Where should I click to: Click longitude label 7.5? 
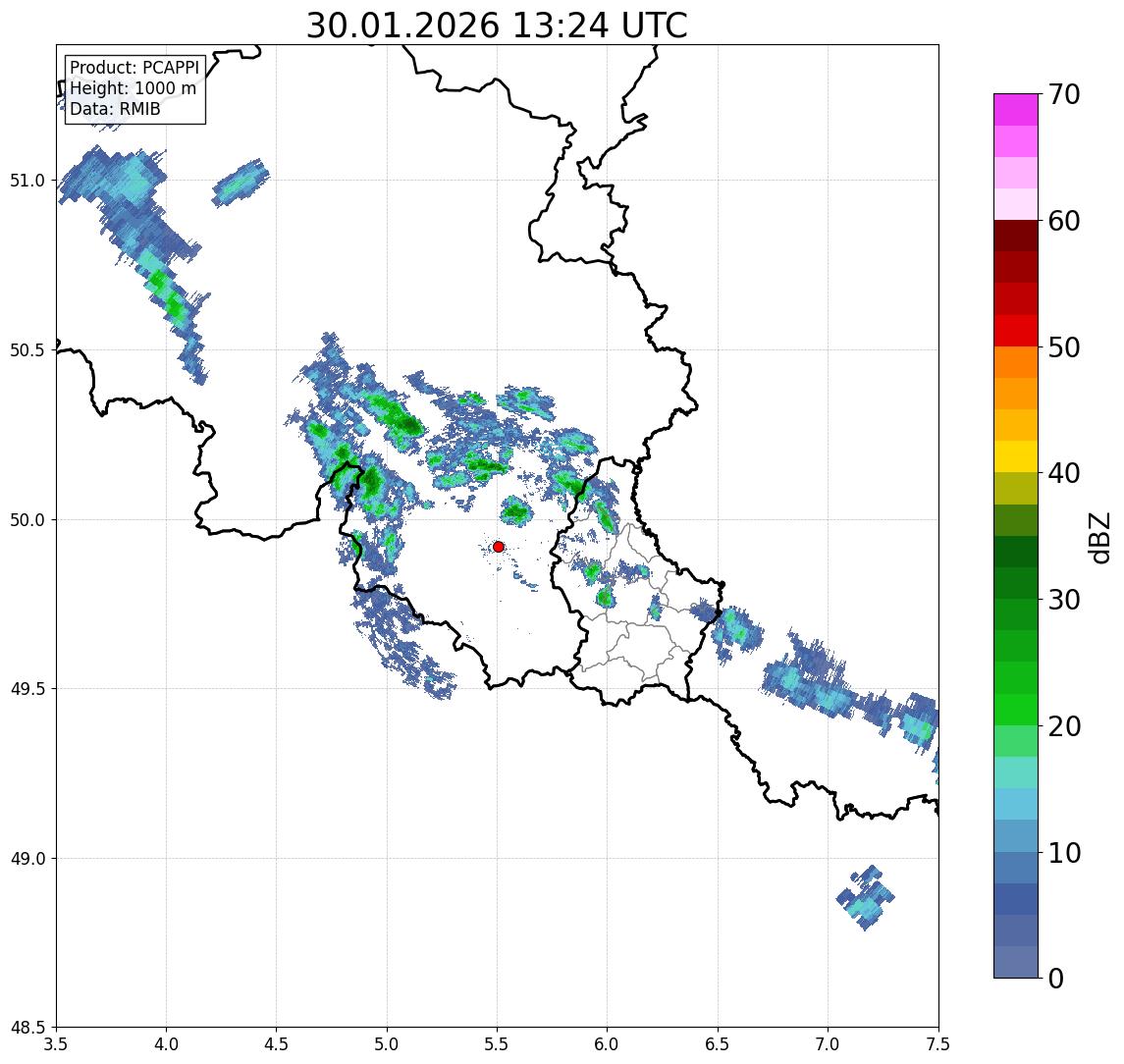(938, 1044)
